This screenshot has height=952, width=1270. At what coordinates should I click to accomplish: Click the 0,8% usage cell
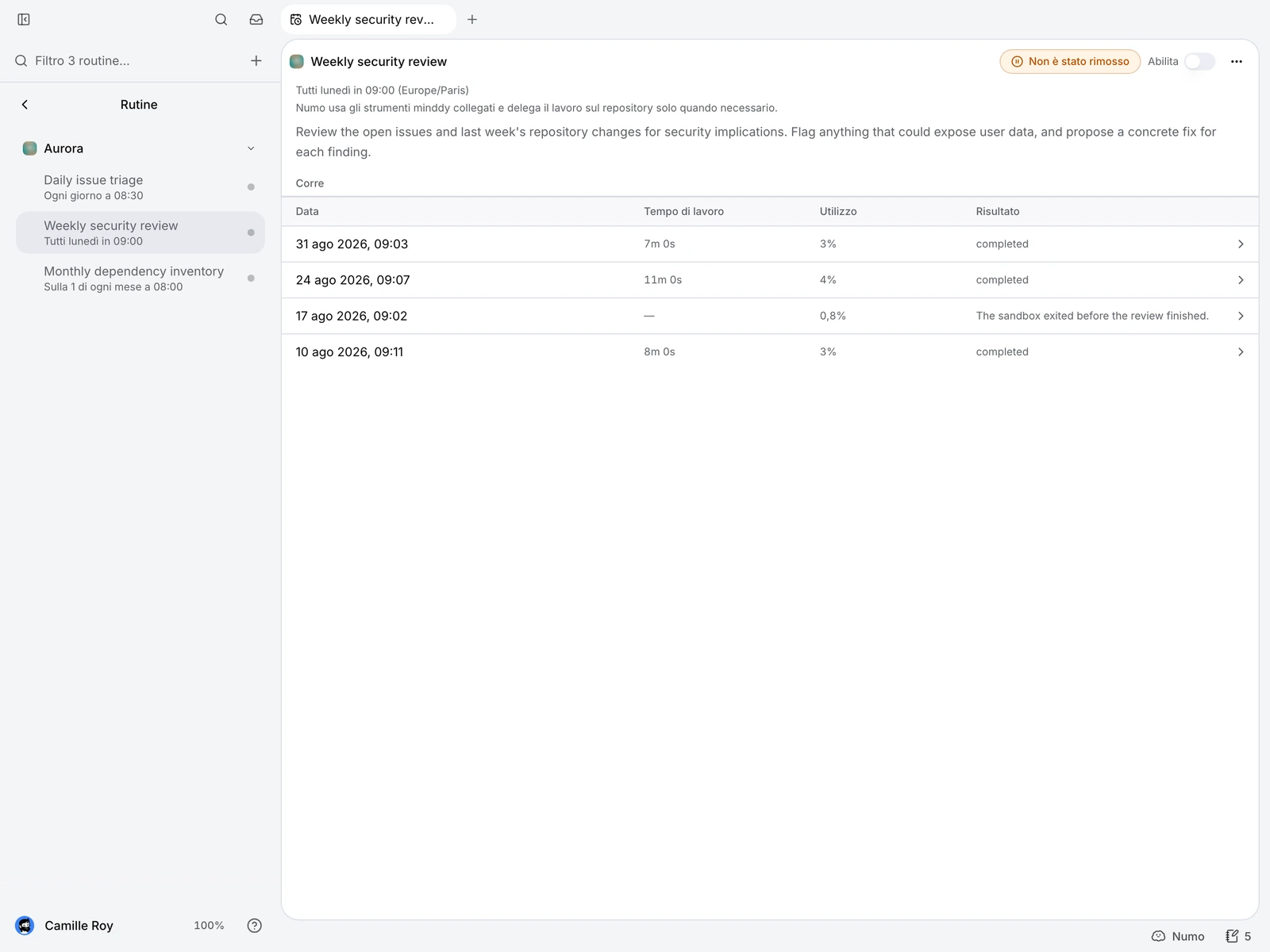tap(833, 316)
